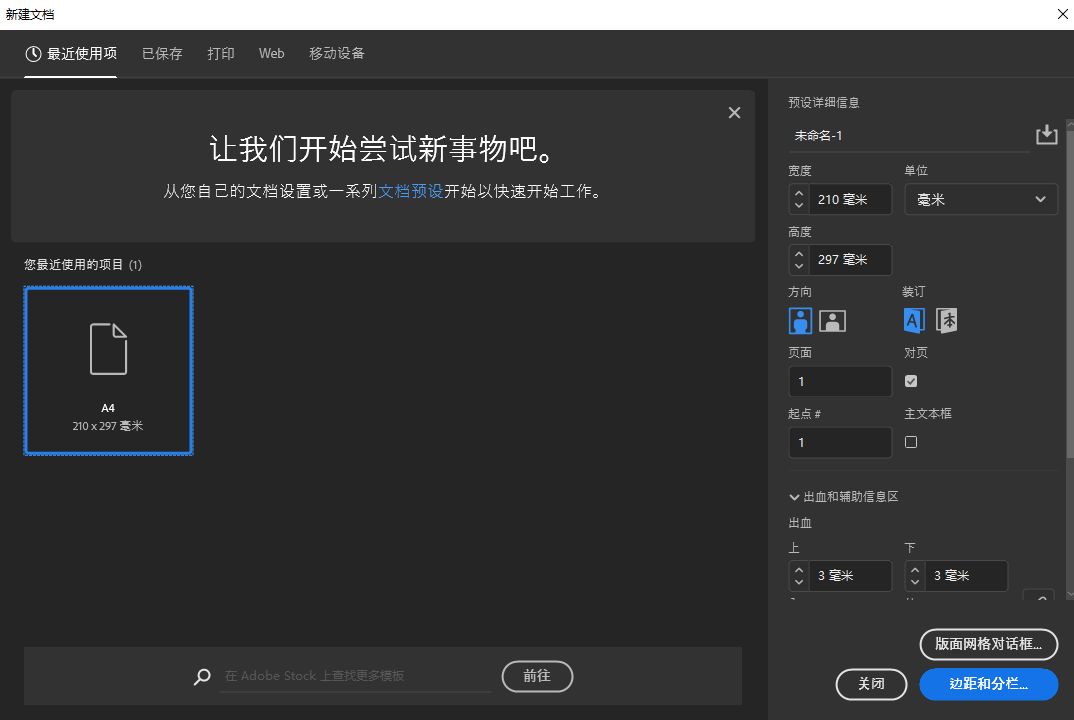Open the 移动设备 presets tab
Screen dimensions: 1074x720
[336, 53]
